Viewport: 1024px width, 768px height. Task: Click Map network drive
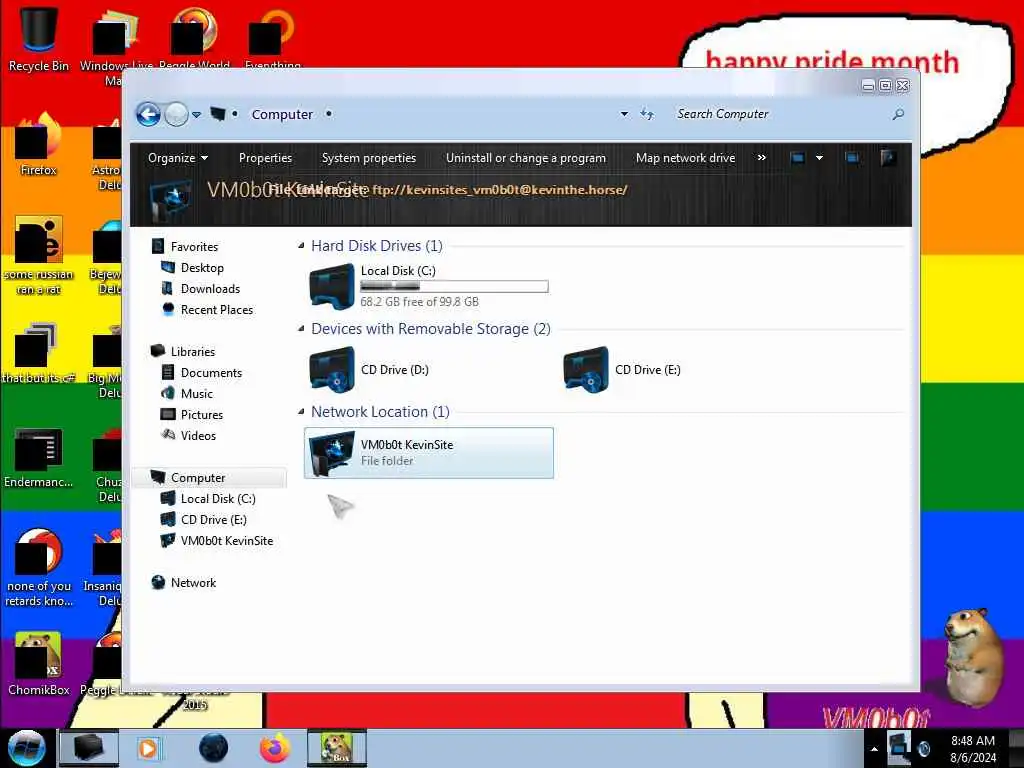686,158
